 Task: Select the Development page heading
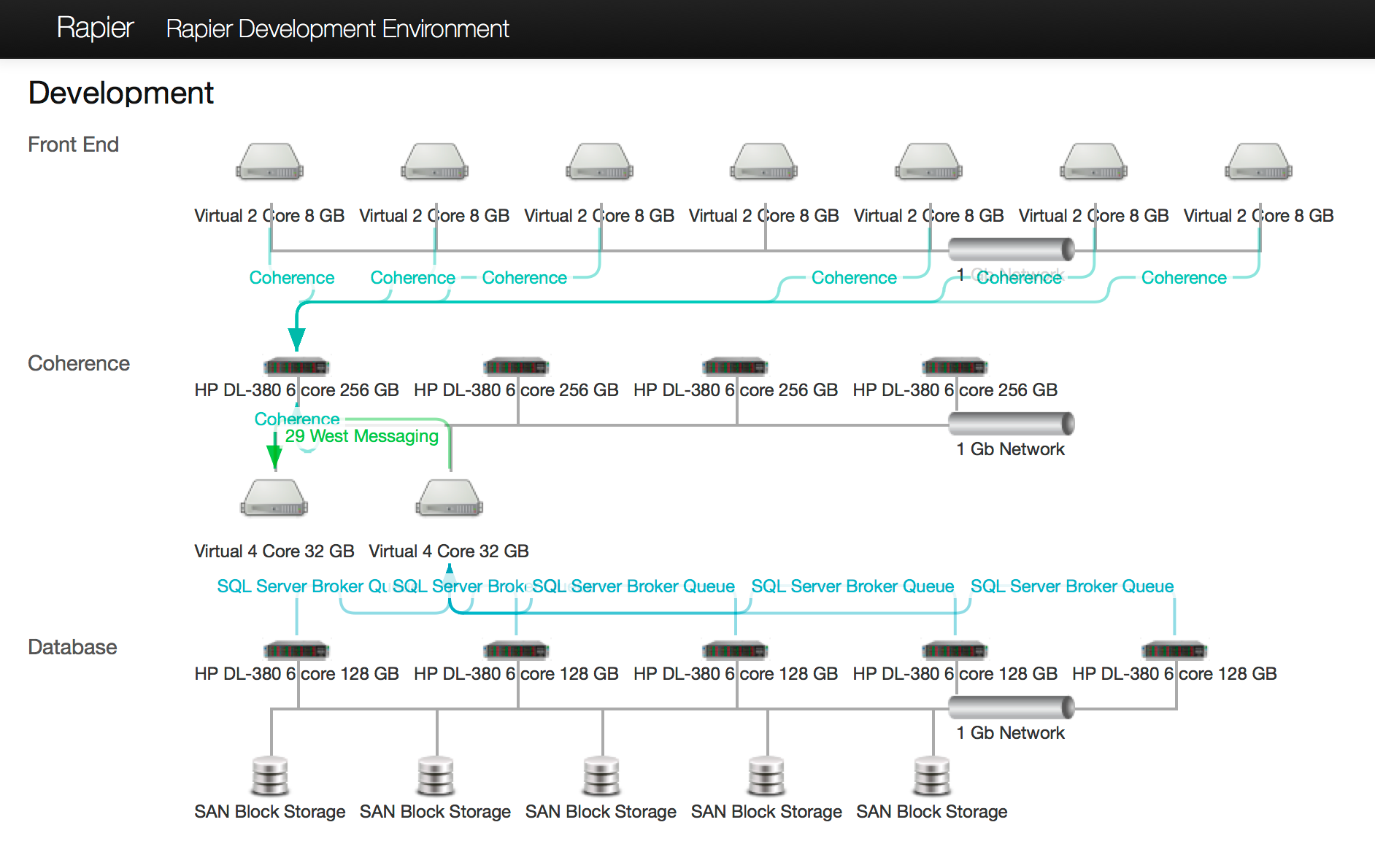click(x=121, y=93)
